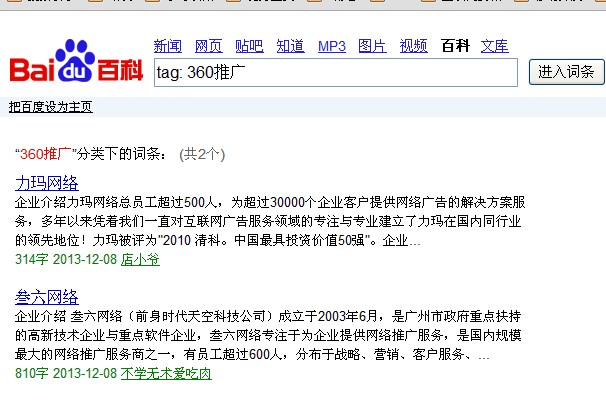Open the 新闻 news tab
The width and height of the screenshot is (606, 401).
coord(168,46)
